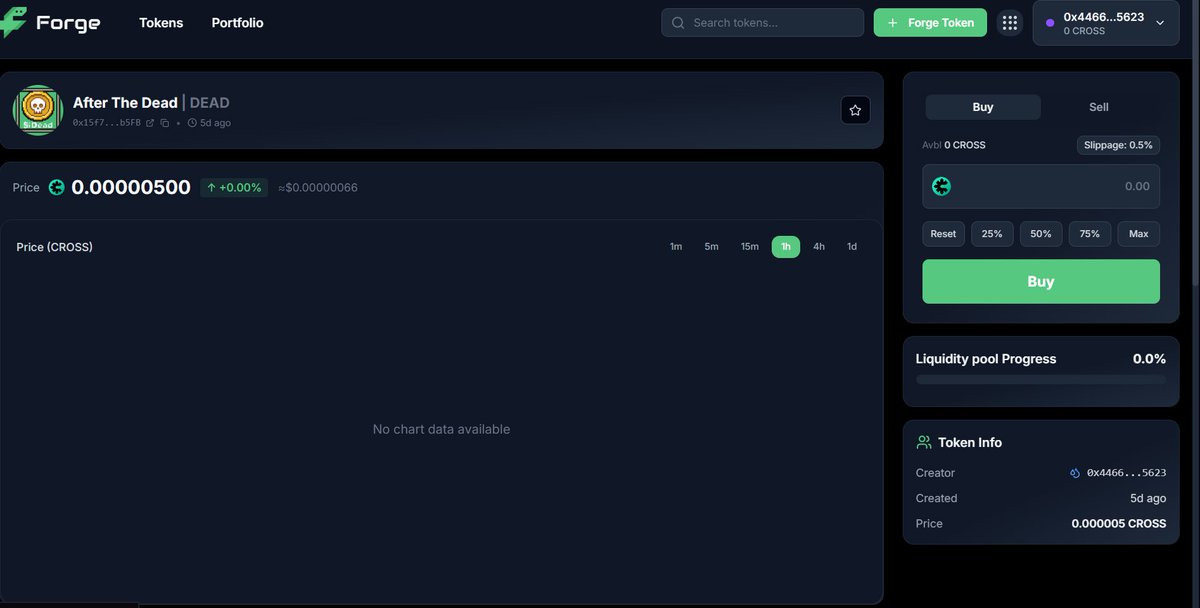Screen dimensions: 1200x608
Task: Select the 1d chart interval
Action: point(852,247)
